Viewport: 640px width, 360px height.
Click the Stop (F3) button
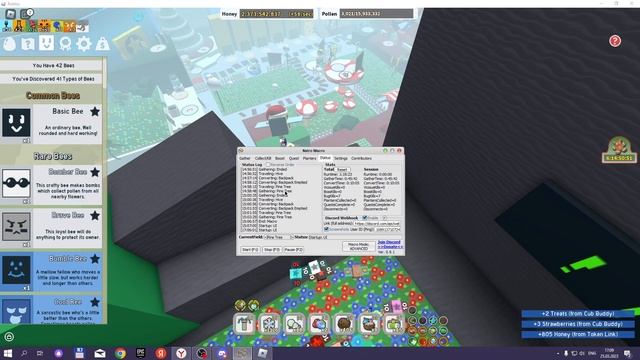coord(272,249)
